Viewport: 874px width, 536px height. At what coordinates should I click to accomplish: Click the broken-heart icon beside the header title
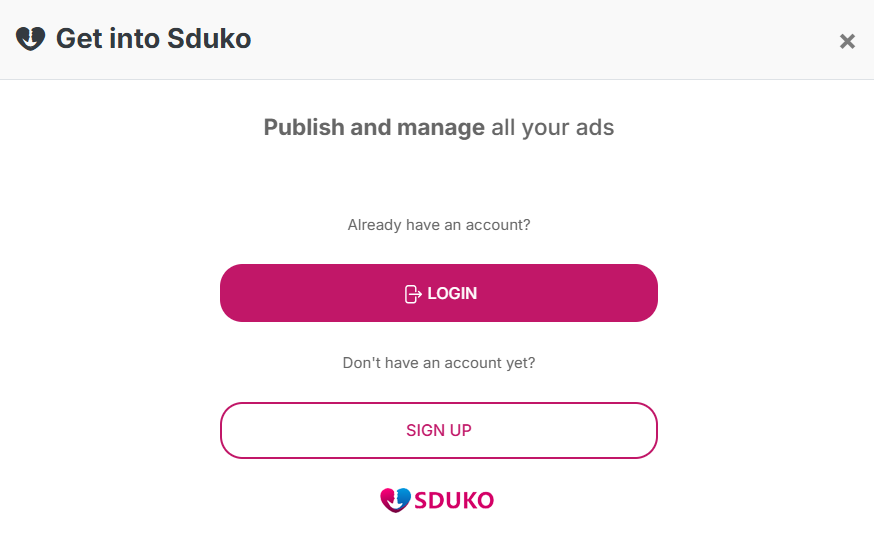click(30, 38)
